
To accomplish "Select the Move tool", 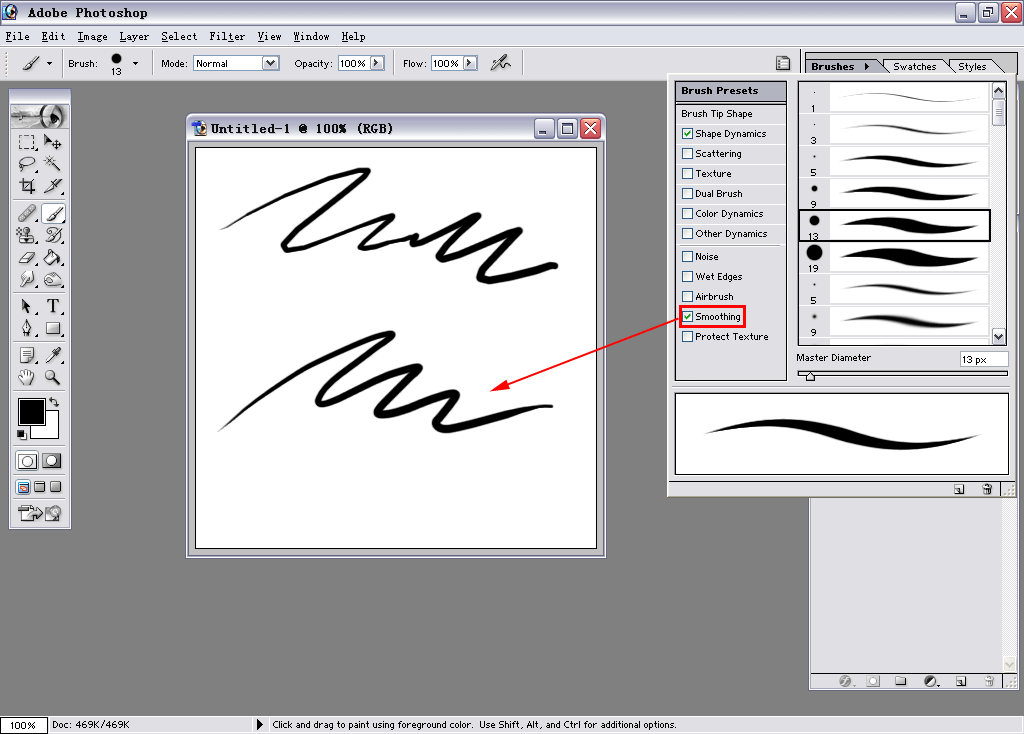I will coord(52,142).
